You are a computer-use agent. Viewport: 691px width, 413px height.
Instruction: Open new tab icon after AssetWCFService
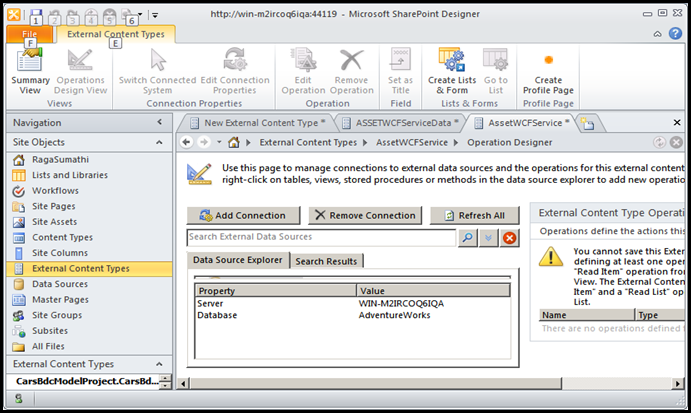click(x=587, y=123)
